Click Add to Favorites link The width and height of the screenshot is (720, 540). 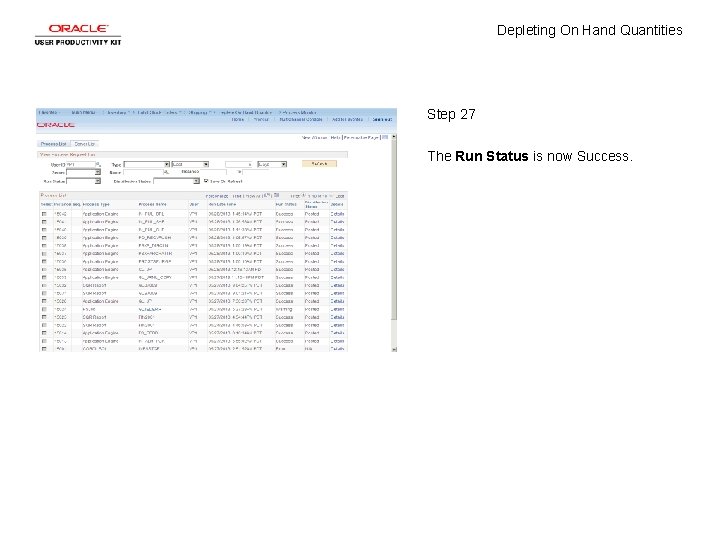(x=347, y=119)
